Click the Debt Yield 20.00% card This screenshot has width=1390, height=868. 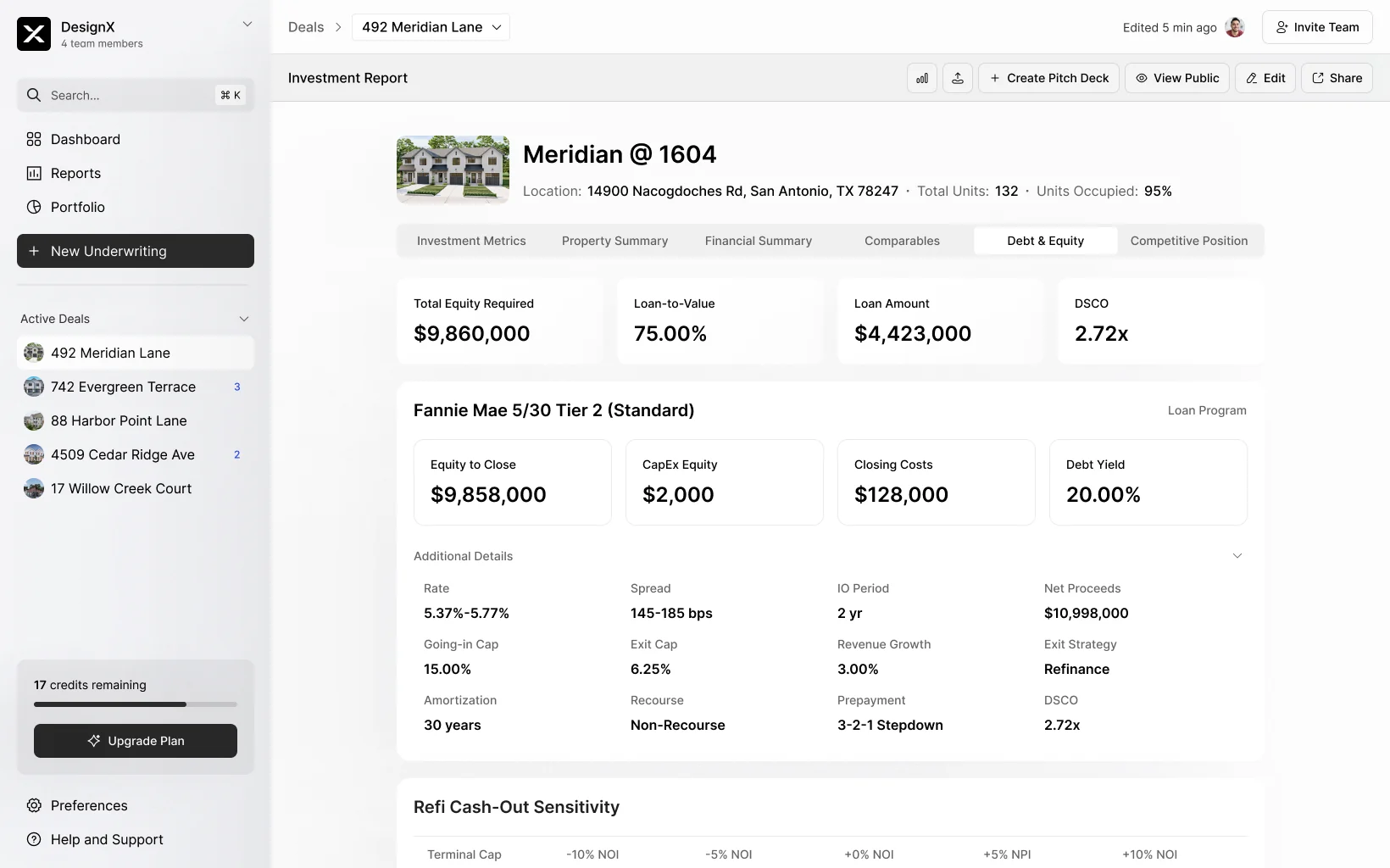[1148, 482]
